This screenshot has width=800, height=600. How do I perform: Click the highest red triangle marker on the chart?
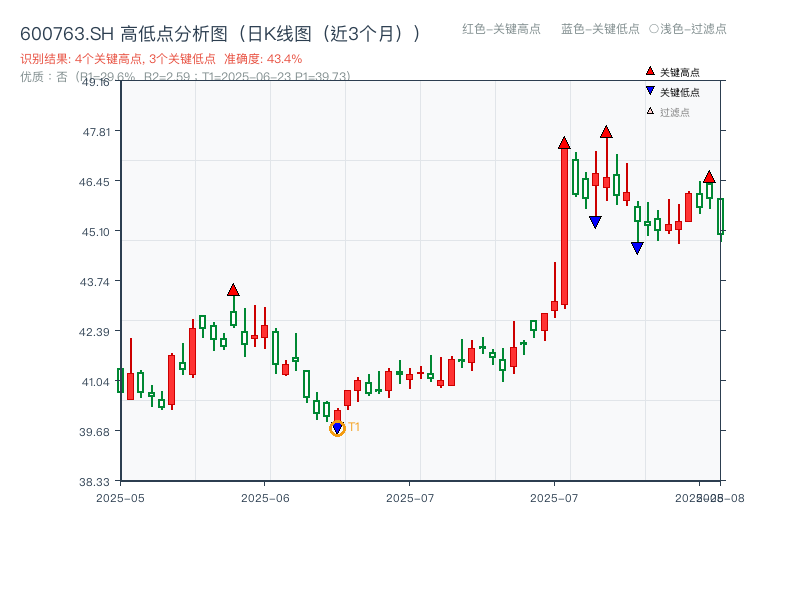coord(606,129)
